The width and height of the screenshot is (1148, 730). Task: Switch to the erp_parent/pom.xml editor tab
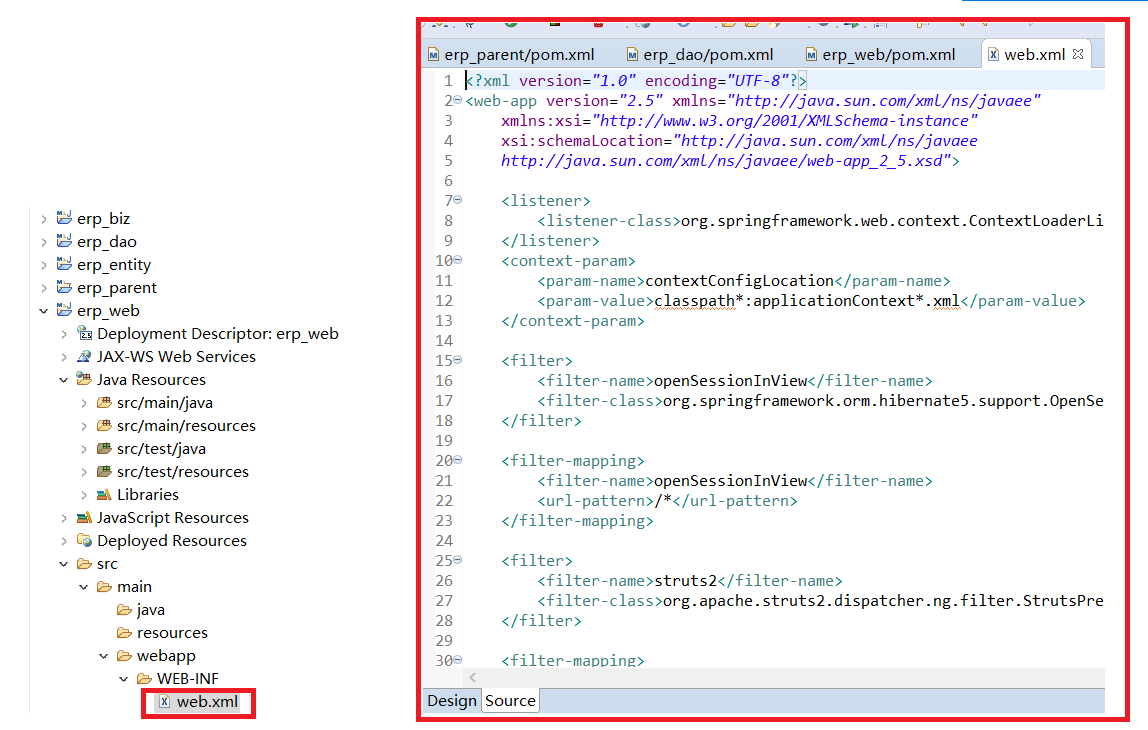click(511, 55)
